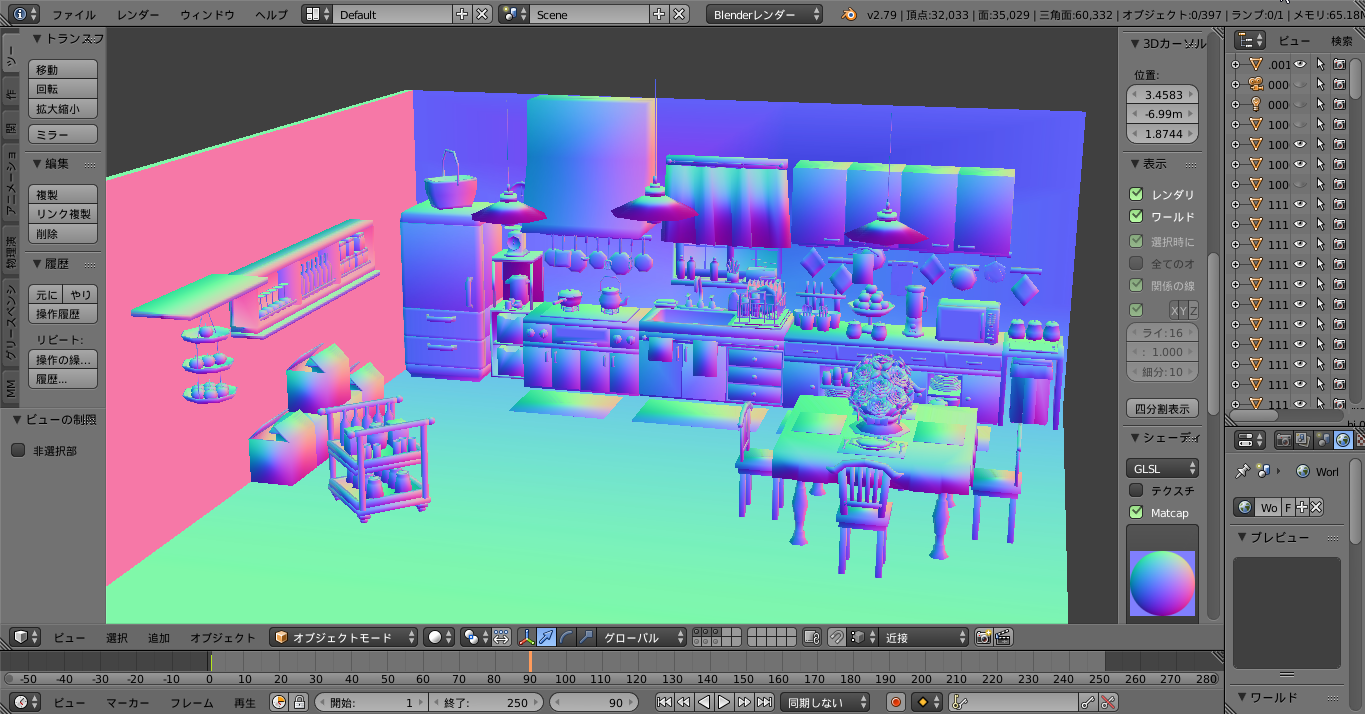
Task: Expand the .001 object in outliner
Action: click(1236, 64)
